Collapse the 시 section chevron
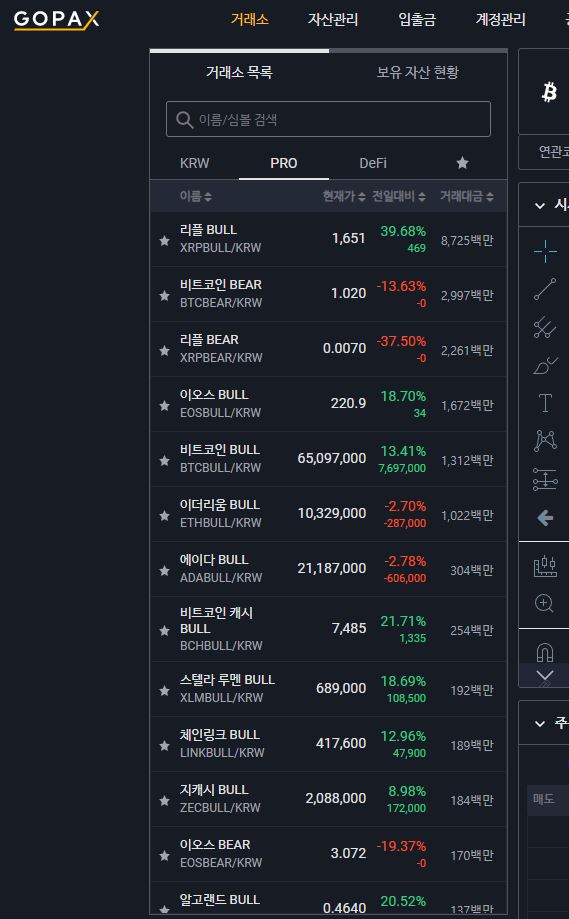The image size is (569, 919). [x=540, y=205]
